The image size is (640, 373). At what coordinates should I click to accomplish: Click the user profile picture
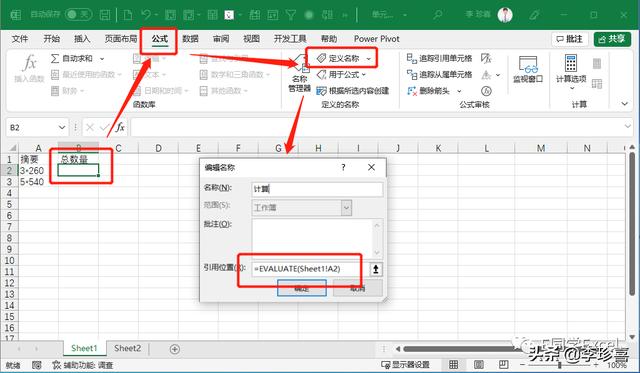pos(505,15)
